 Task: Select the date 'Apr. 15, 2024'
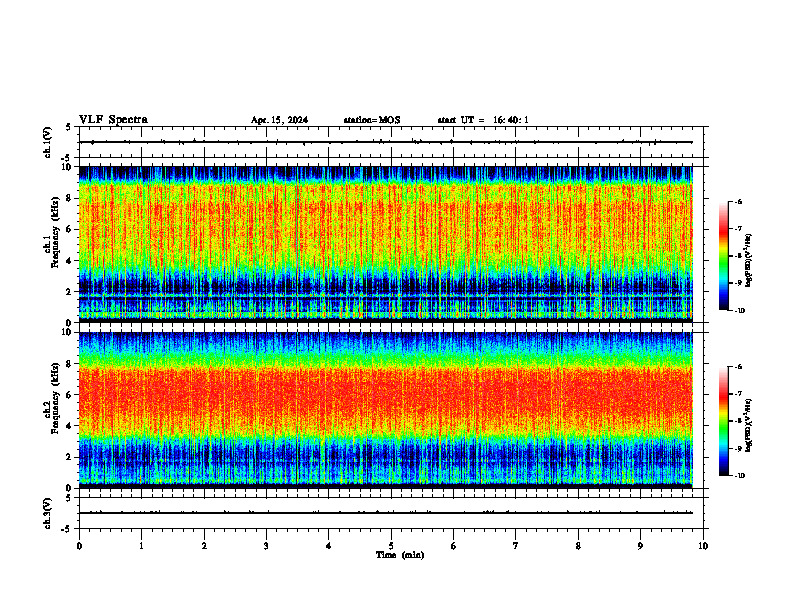(279, 120)
